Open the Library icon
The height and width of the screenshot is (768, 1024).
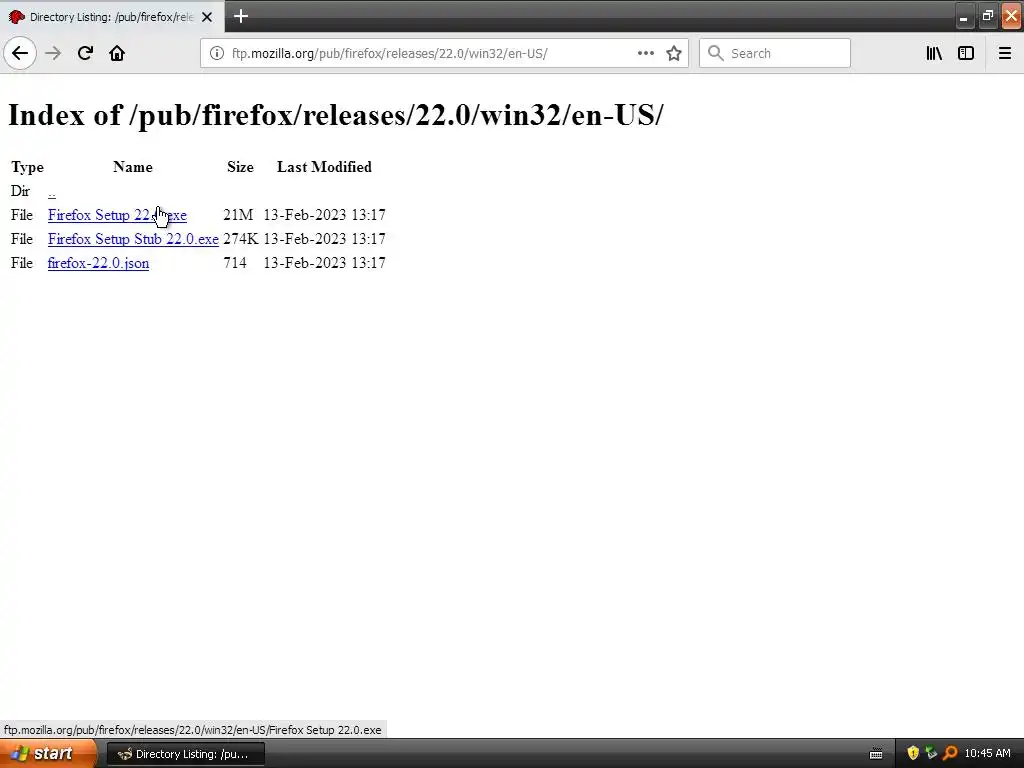(934, 53)
